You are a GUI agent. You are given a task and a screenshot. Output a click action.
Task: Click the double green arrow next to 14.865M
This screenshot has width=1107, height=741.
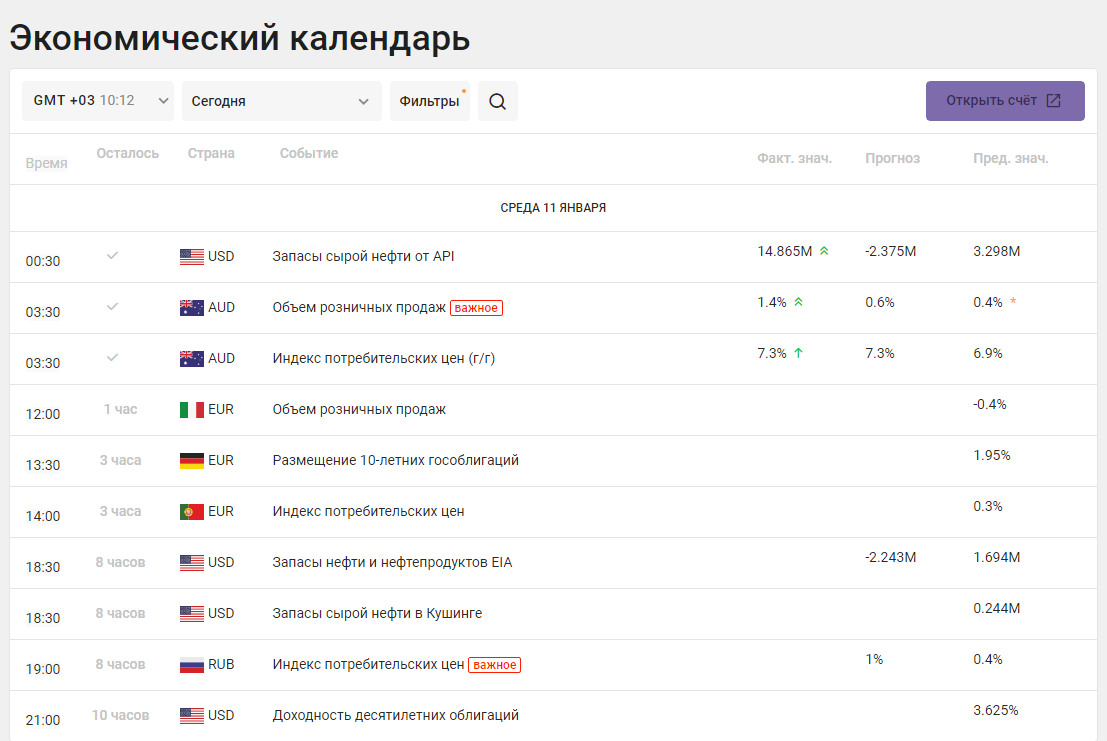[x=824, y=251]
